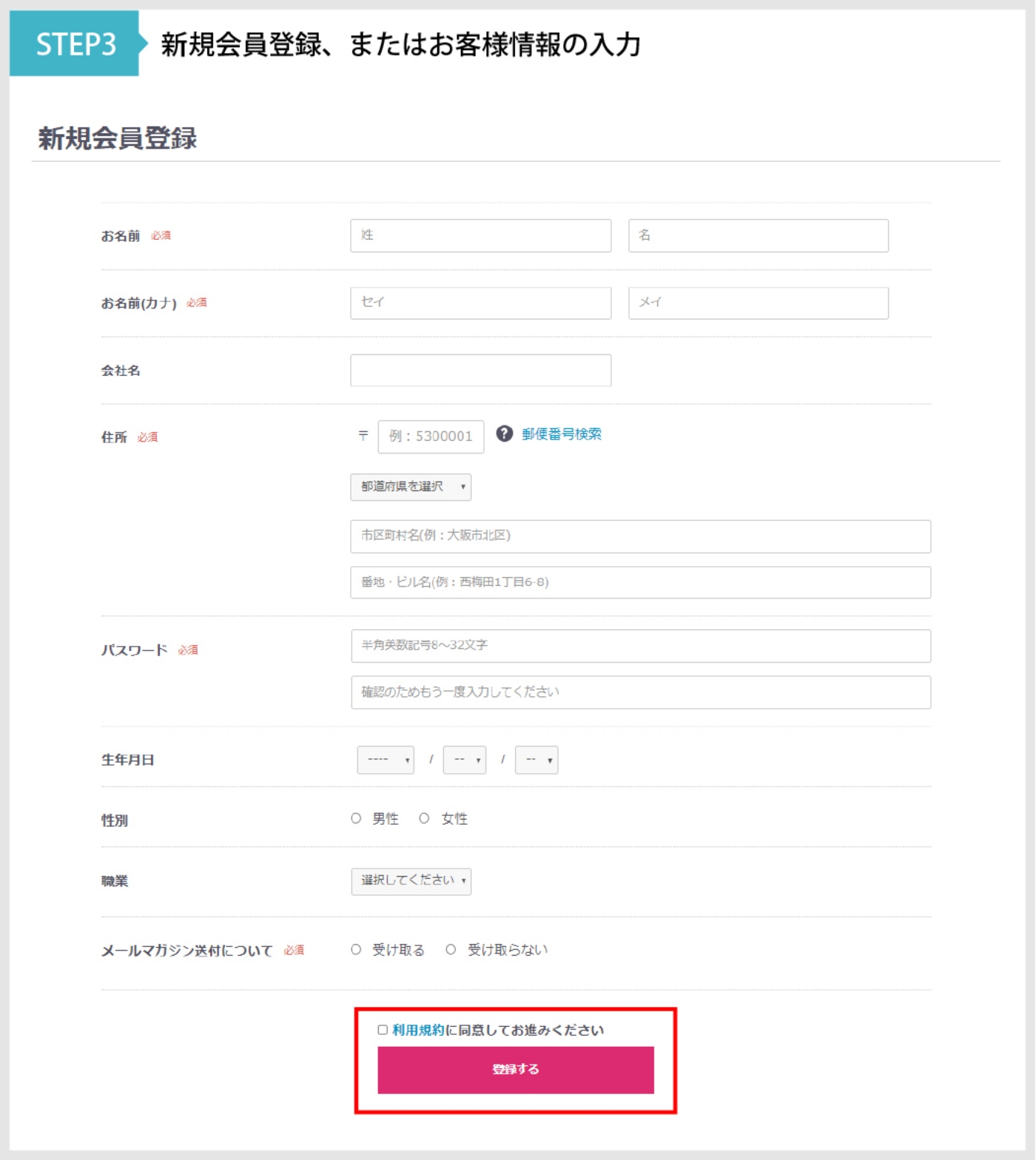Expand the birth day dropdown

tap(536, 760)
